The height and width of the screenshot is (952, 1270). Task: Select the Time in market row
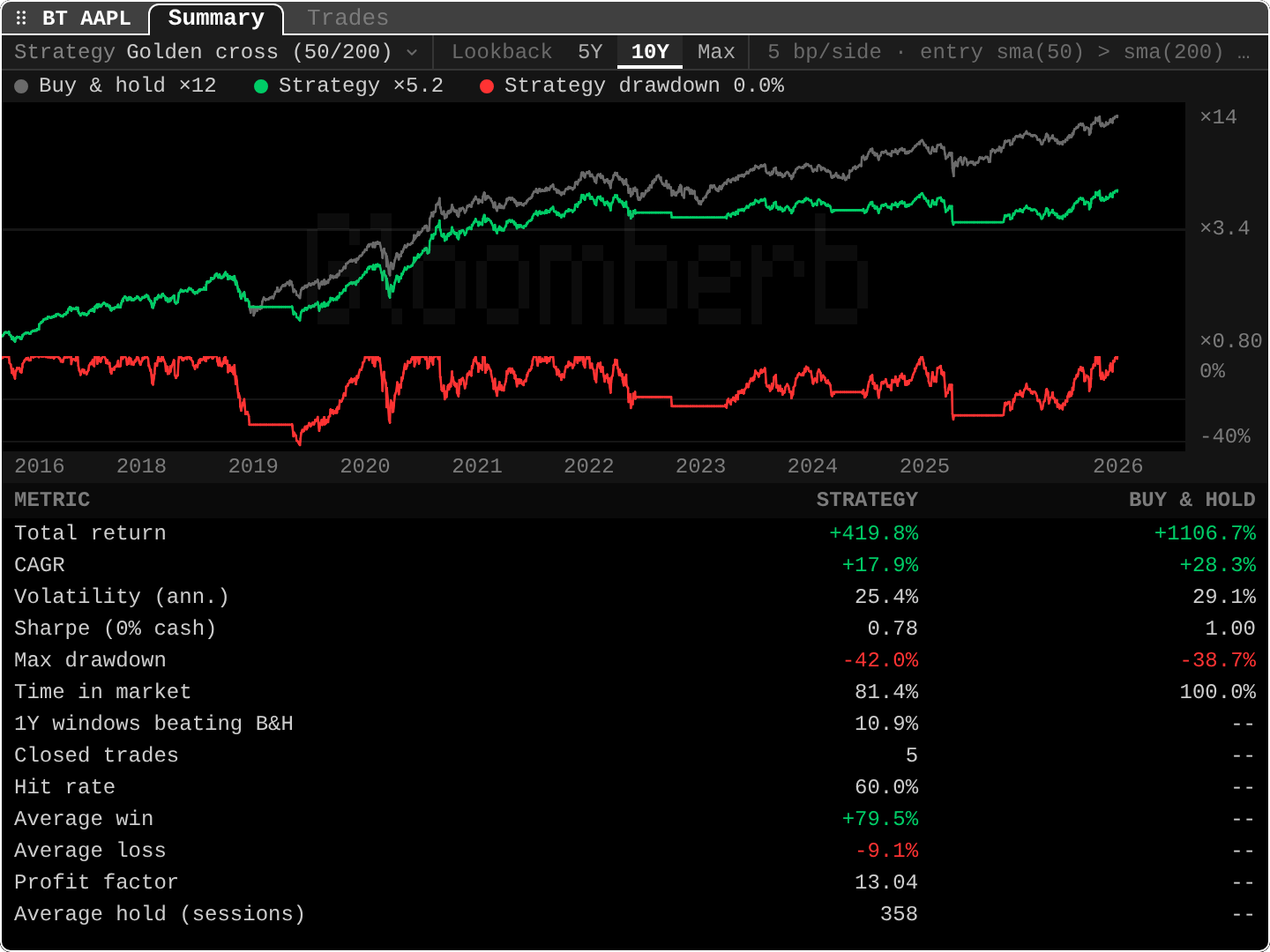[x=635, y=692]
